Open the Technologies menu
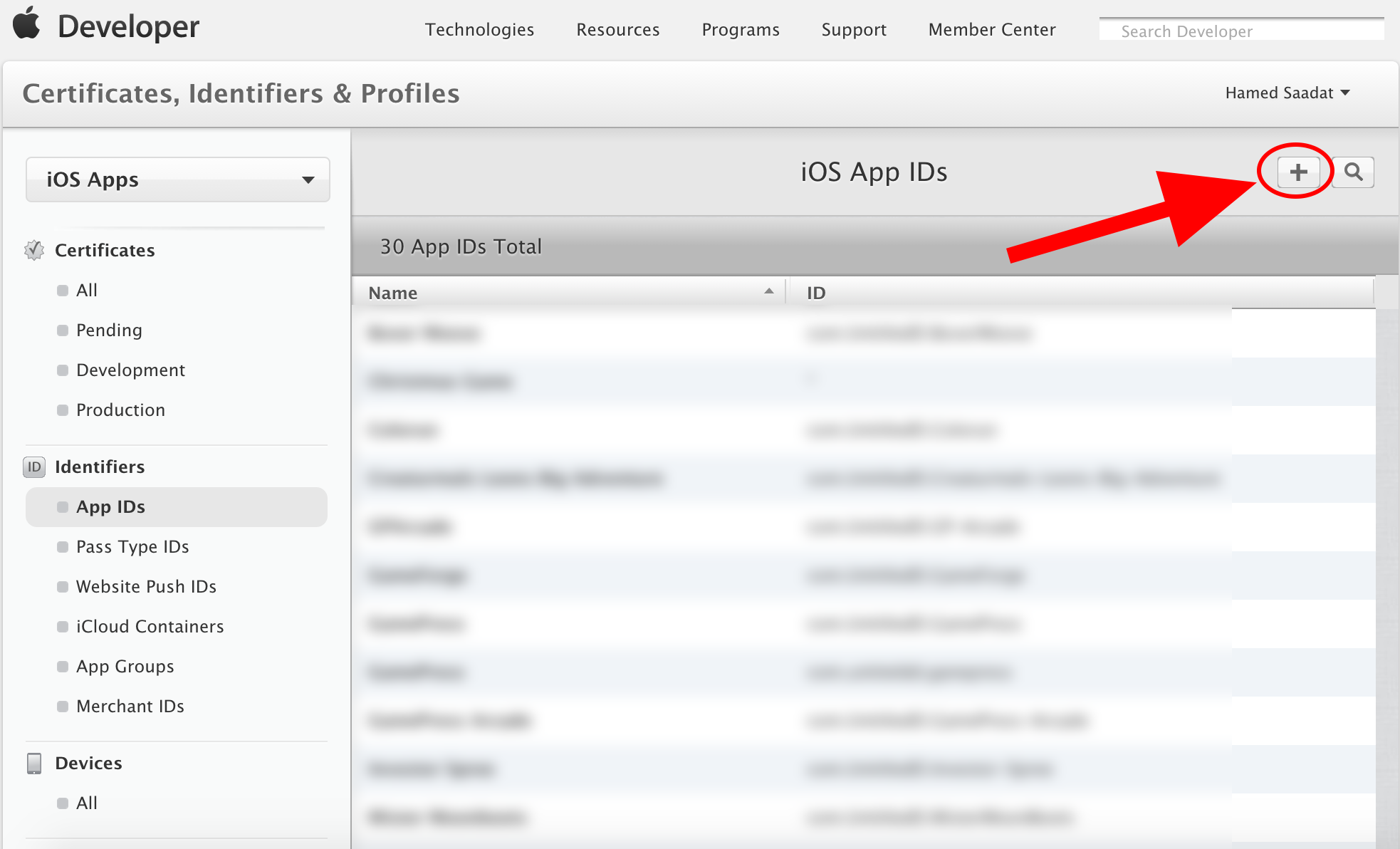Screen dimensions: 1400x849 [x=480, y=30]
